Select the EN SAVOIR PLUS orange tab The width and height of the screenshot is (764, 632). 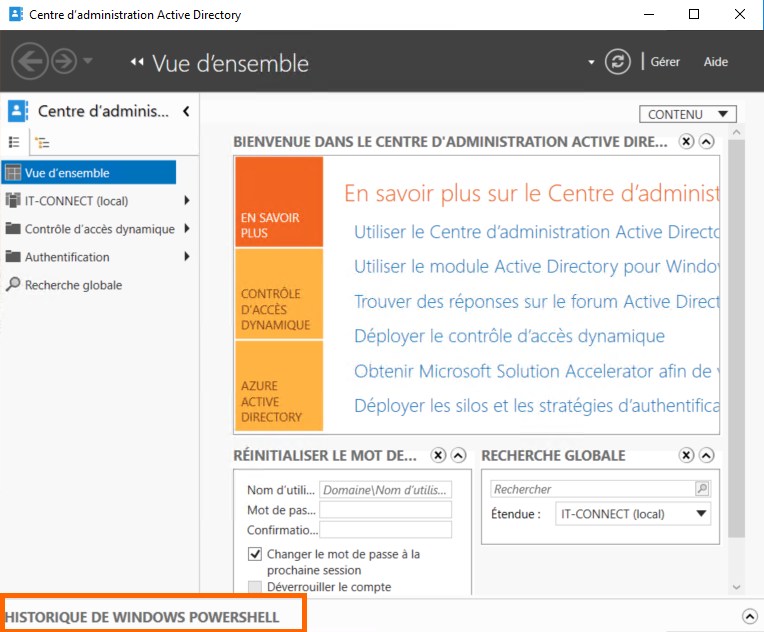click(279, 202)
